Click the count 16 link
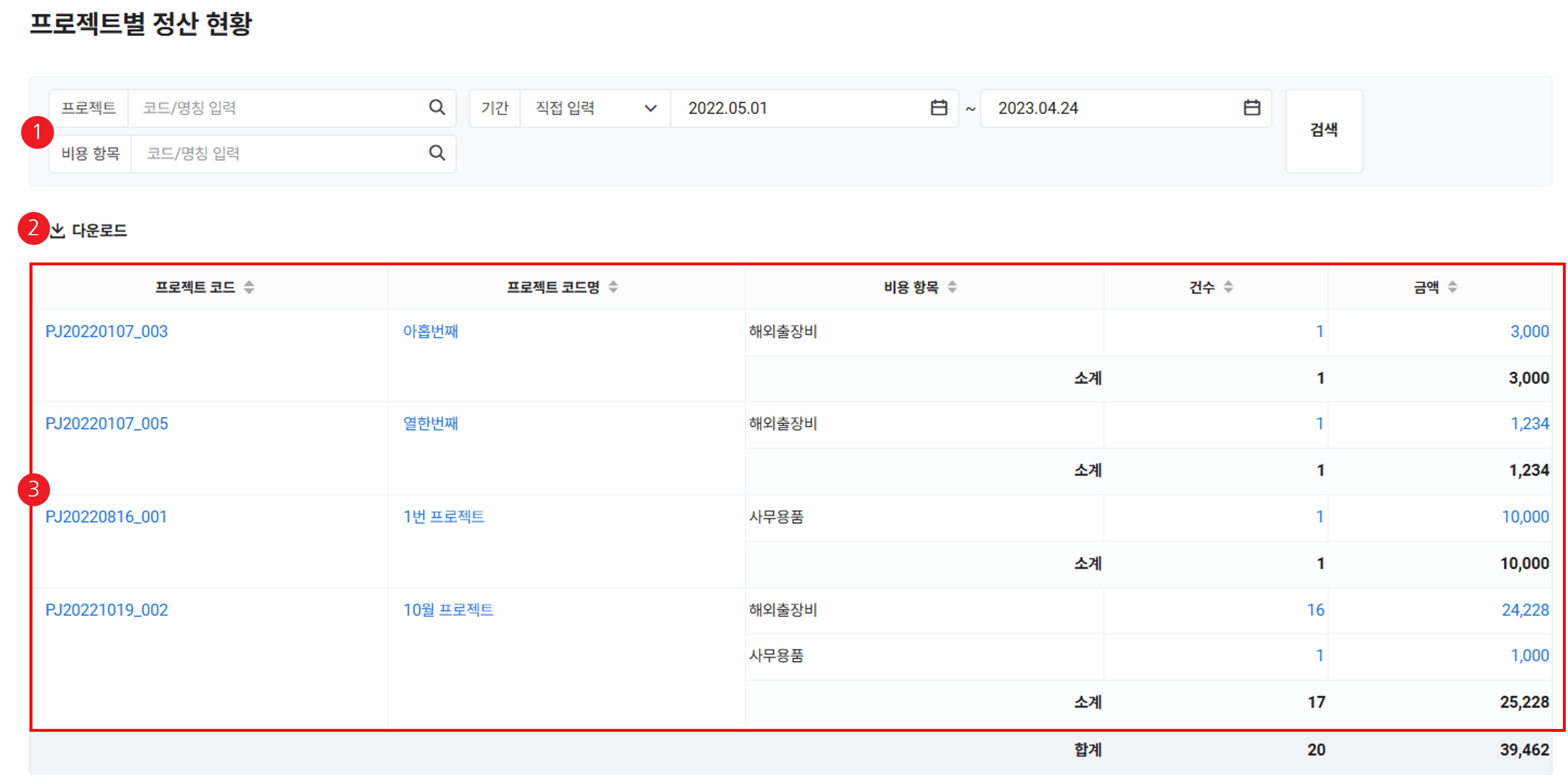Screen dimensions: 1568x775 tap(1315, 610)
